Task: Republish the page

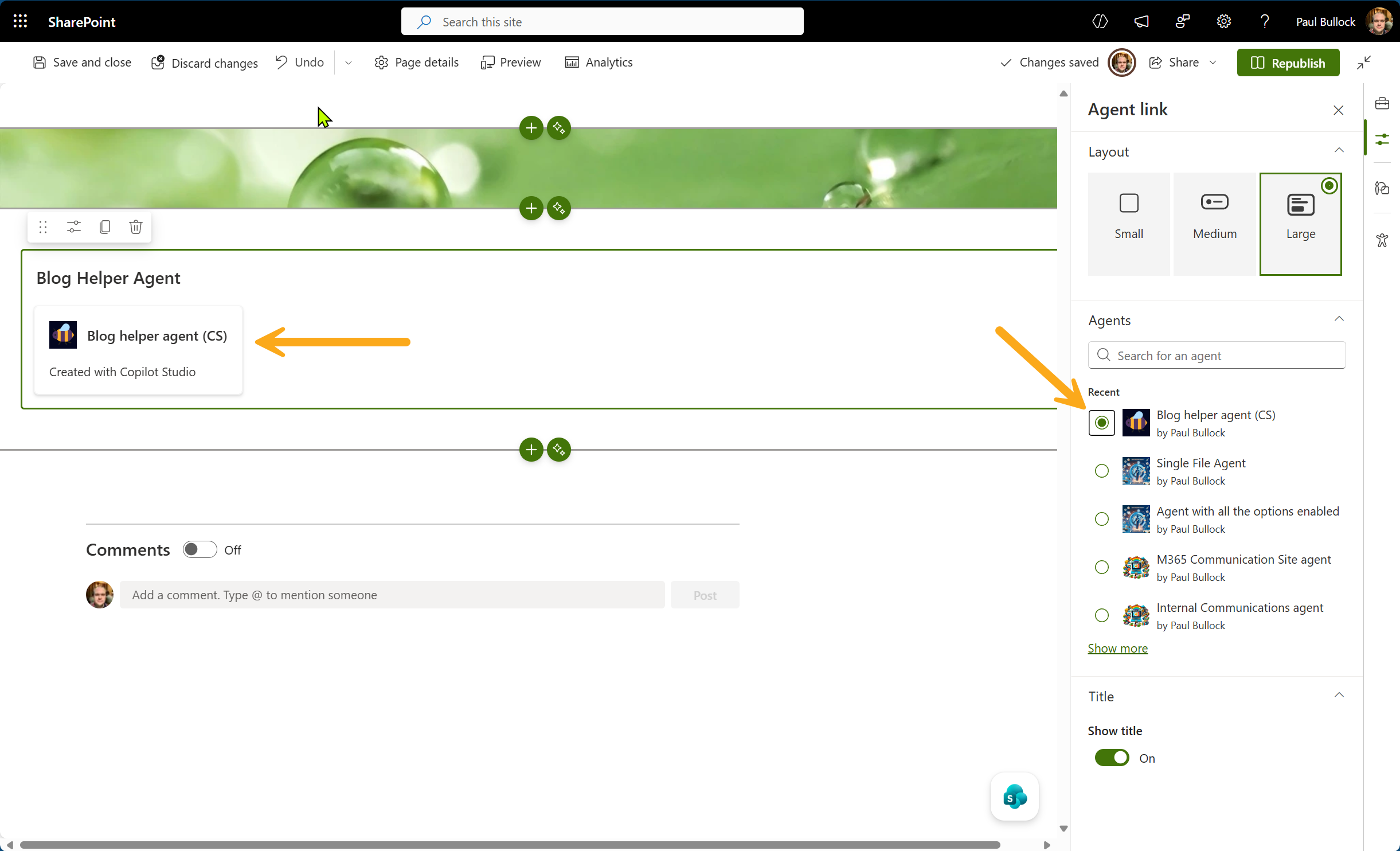Action: pyautogui.click(x=1287, y=62)
